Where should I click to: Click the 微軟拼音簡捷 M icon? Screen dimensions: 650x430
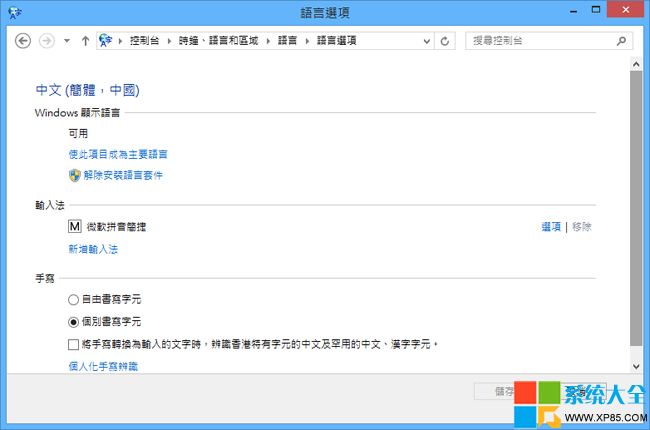75,226
